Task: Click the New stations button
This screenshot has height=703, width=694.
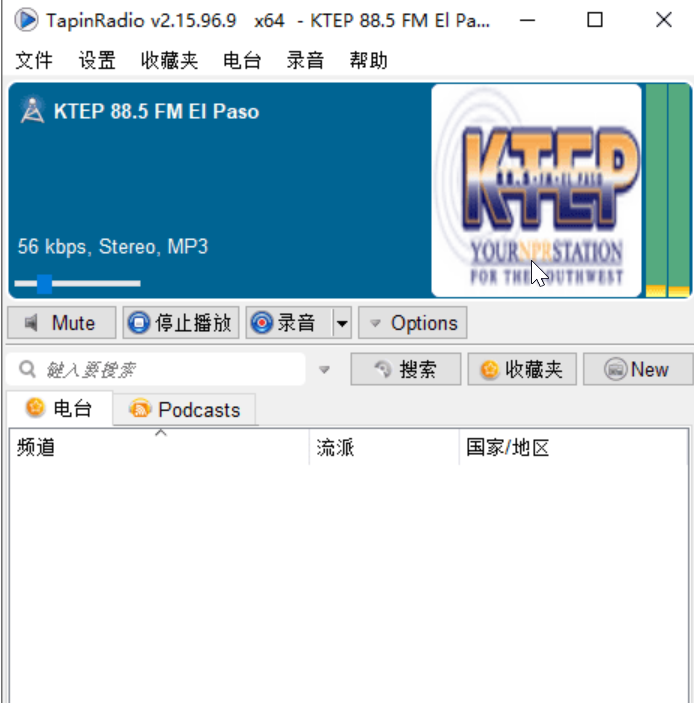Action: (638, 369)
